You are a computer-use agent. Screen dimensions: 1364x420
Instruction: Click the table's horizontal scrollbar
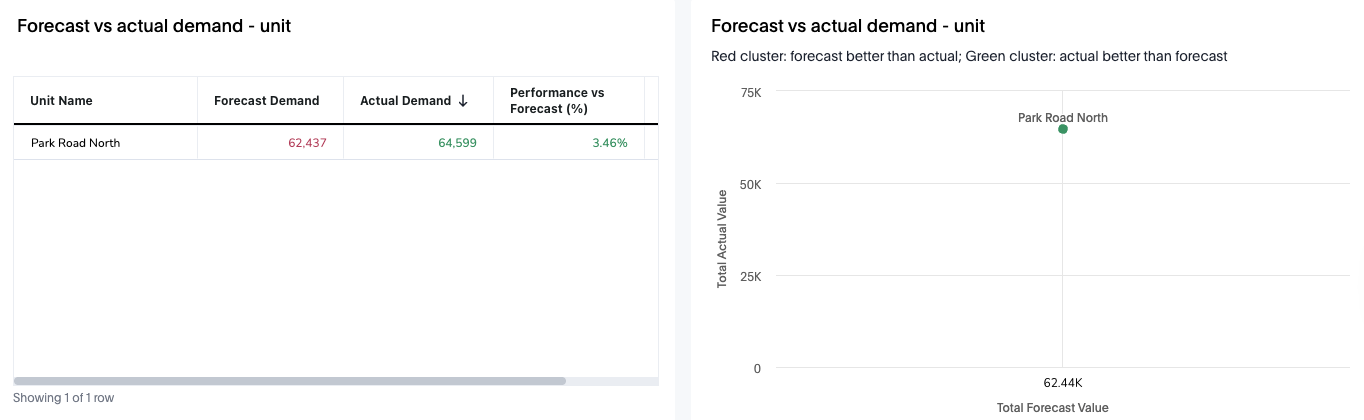point(290,381)
